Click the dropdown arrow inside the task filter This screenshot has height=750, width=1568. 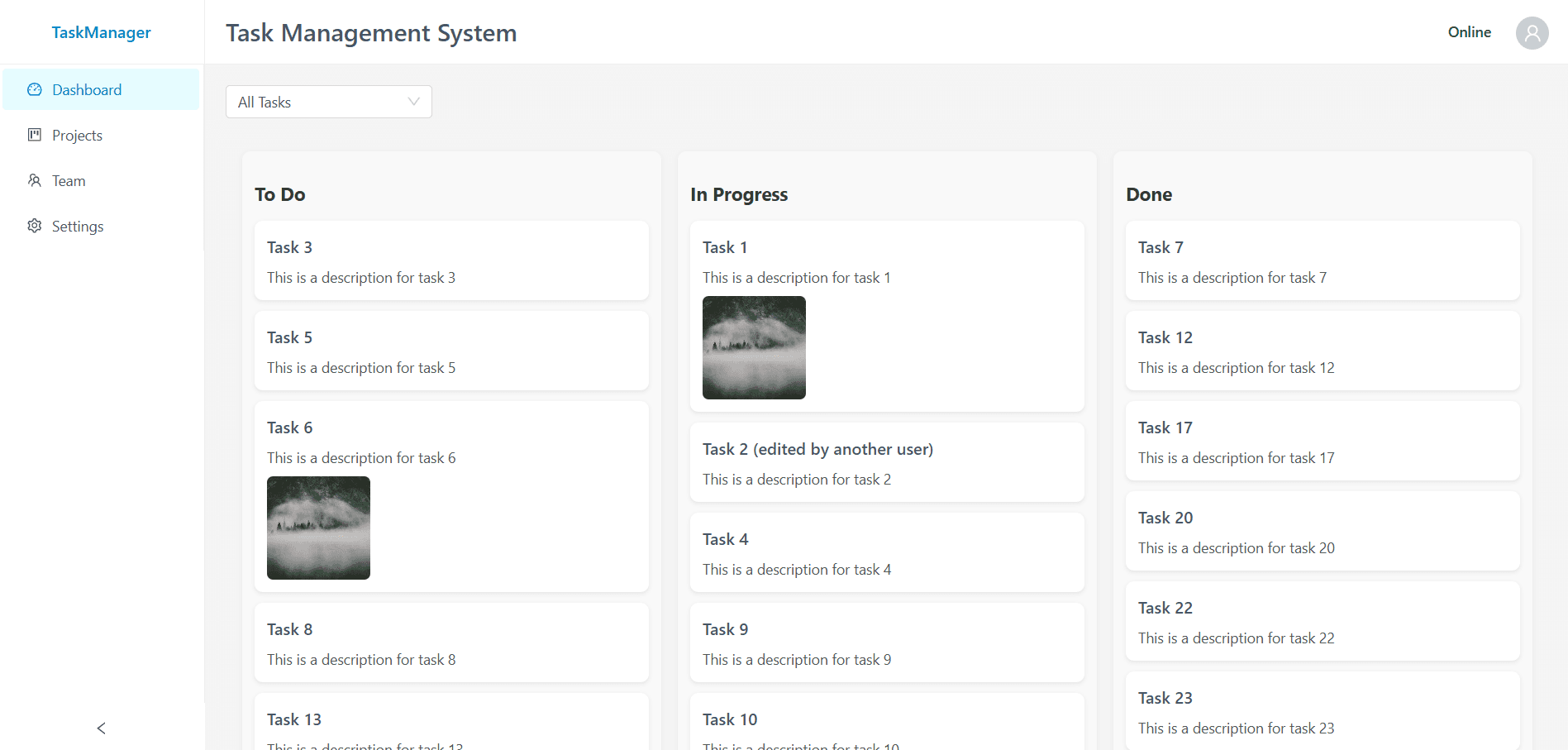point(413,101)
